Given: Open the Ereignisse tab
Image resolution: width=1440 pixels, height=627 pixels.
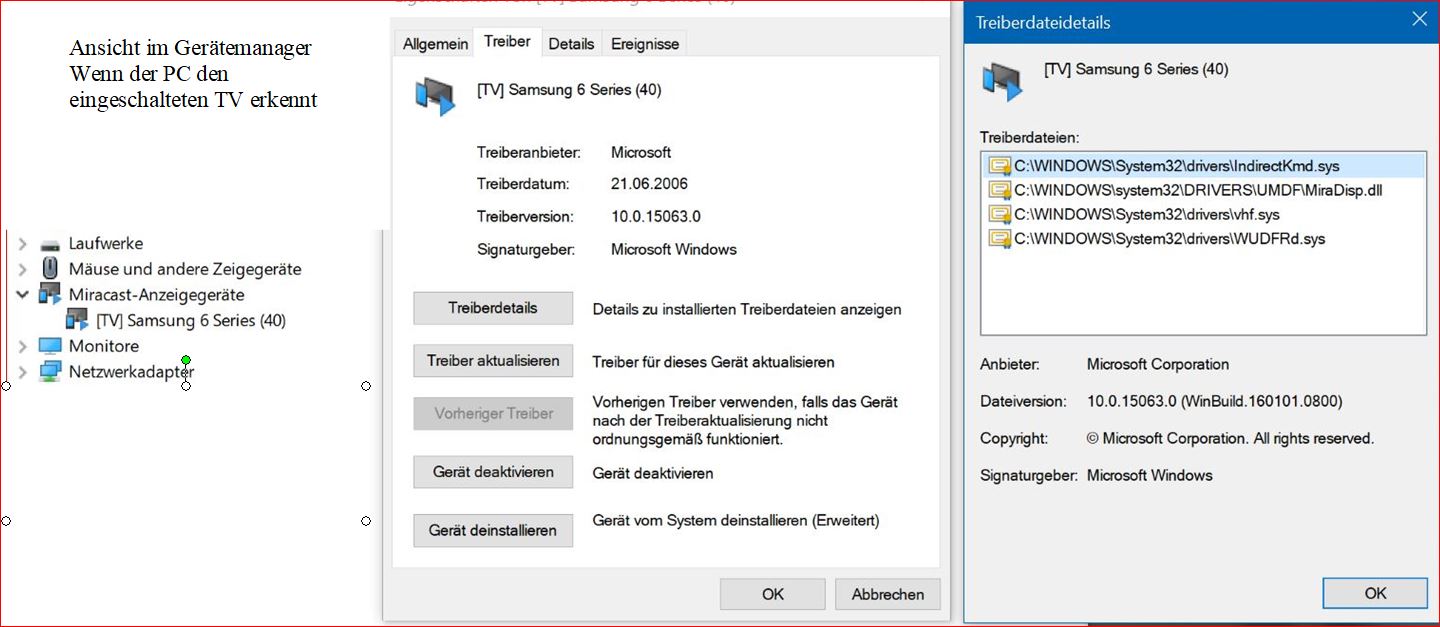Looking at the screenshot, I should pos(645,44).
